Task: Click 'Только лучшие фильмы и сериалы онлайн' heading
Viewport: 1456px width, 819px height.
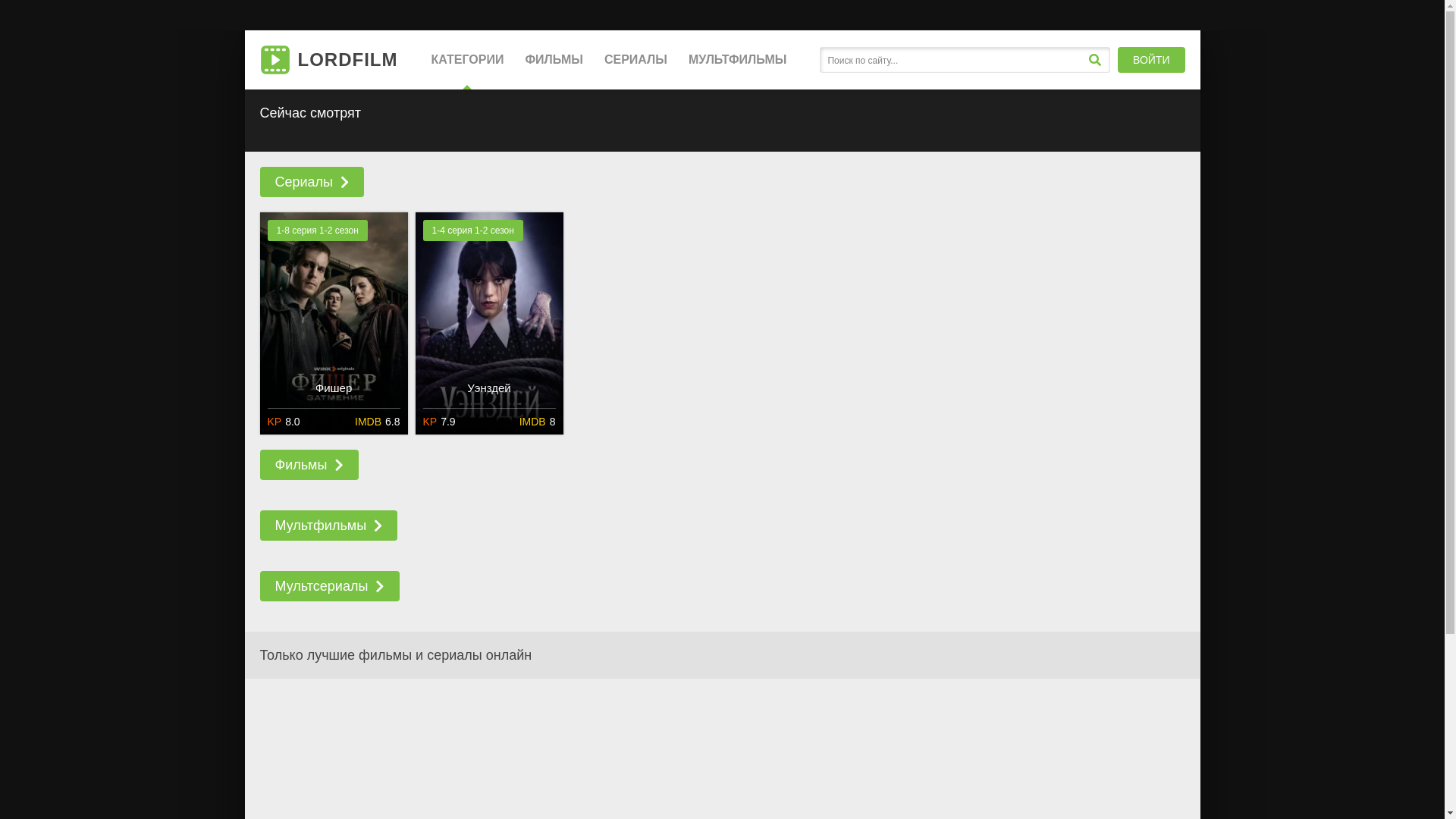Action: coord(395,655)
